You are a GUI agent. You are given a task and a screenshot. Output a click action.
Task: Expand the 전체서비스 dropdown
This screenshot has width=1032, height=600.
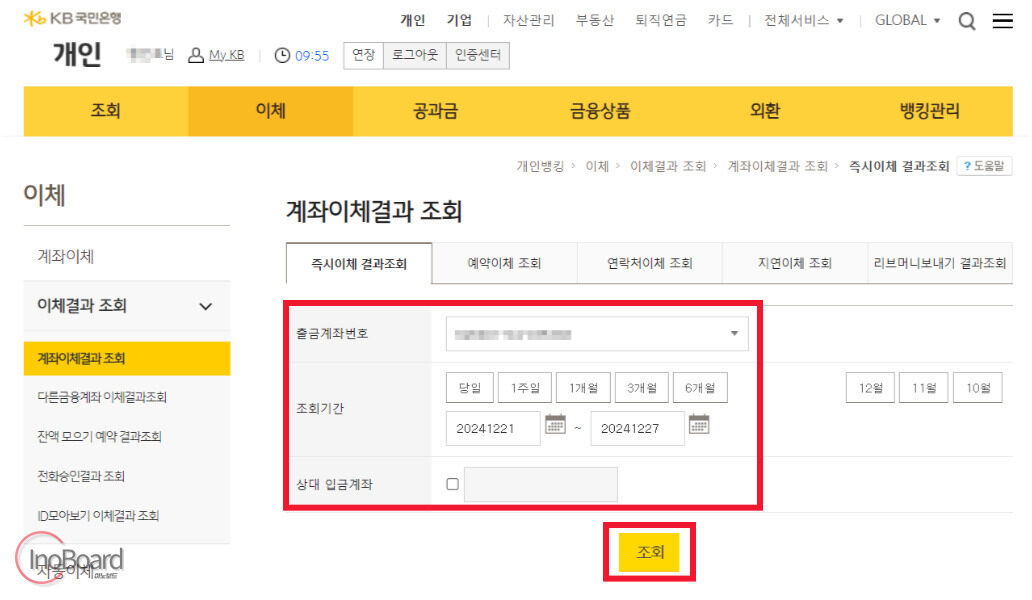coord(803,20)
